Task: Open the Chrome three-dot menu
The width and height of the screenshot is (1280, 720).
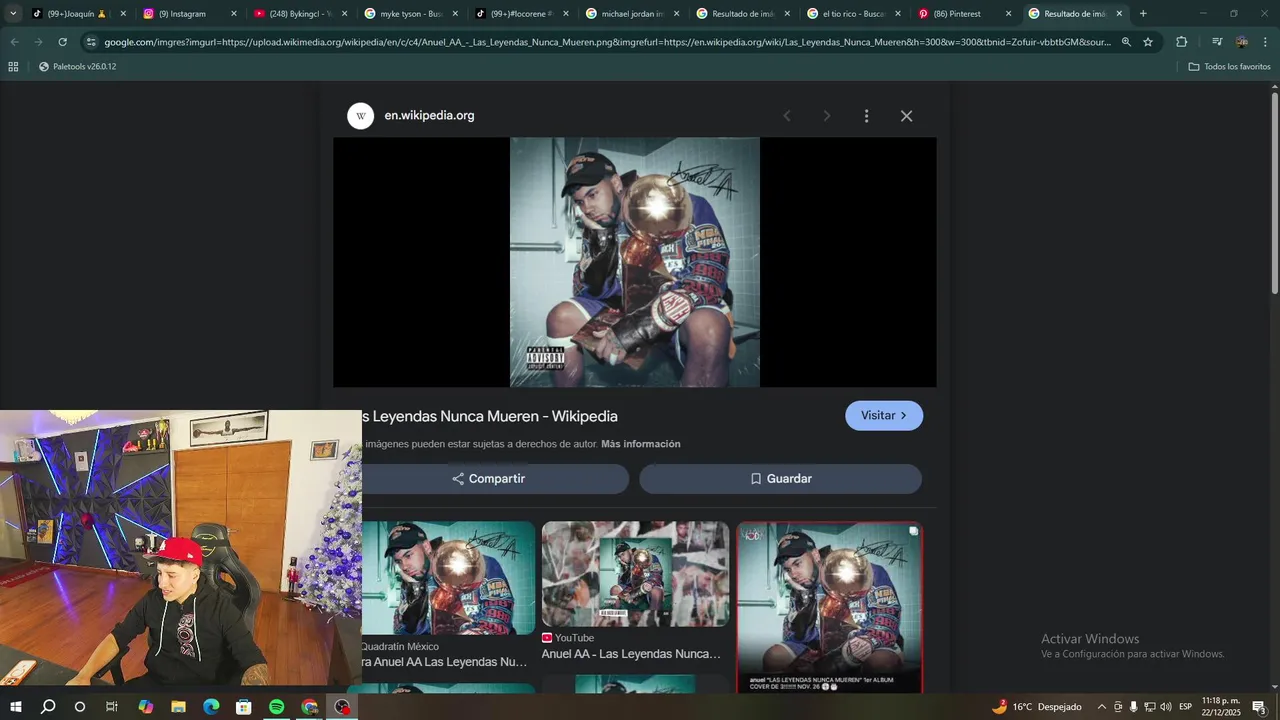Action: (1266, 42)
